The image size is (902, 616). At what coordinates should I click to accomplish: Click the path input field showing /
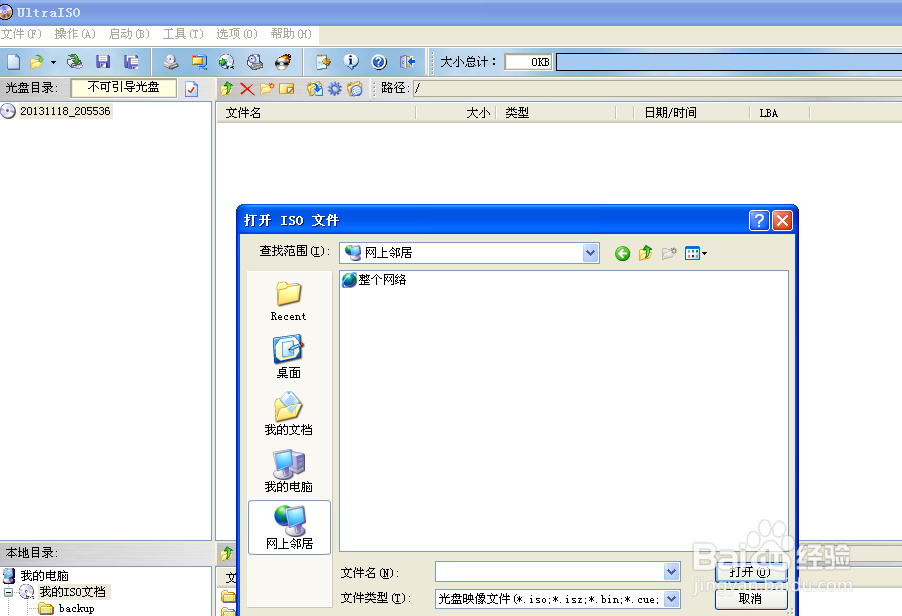[657, 88]
